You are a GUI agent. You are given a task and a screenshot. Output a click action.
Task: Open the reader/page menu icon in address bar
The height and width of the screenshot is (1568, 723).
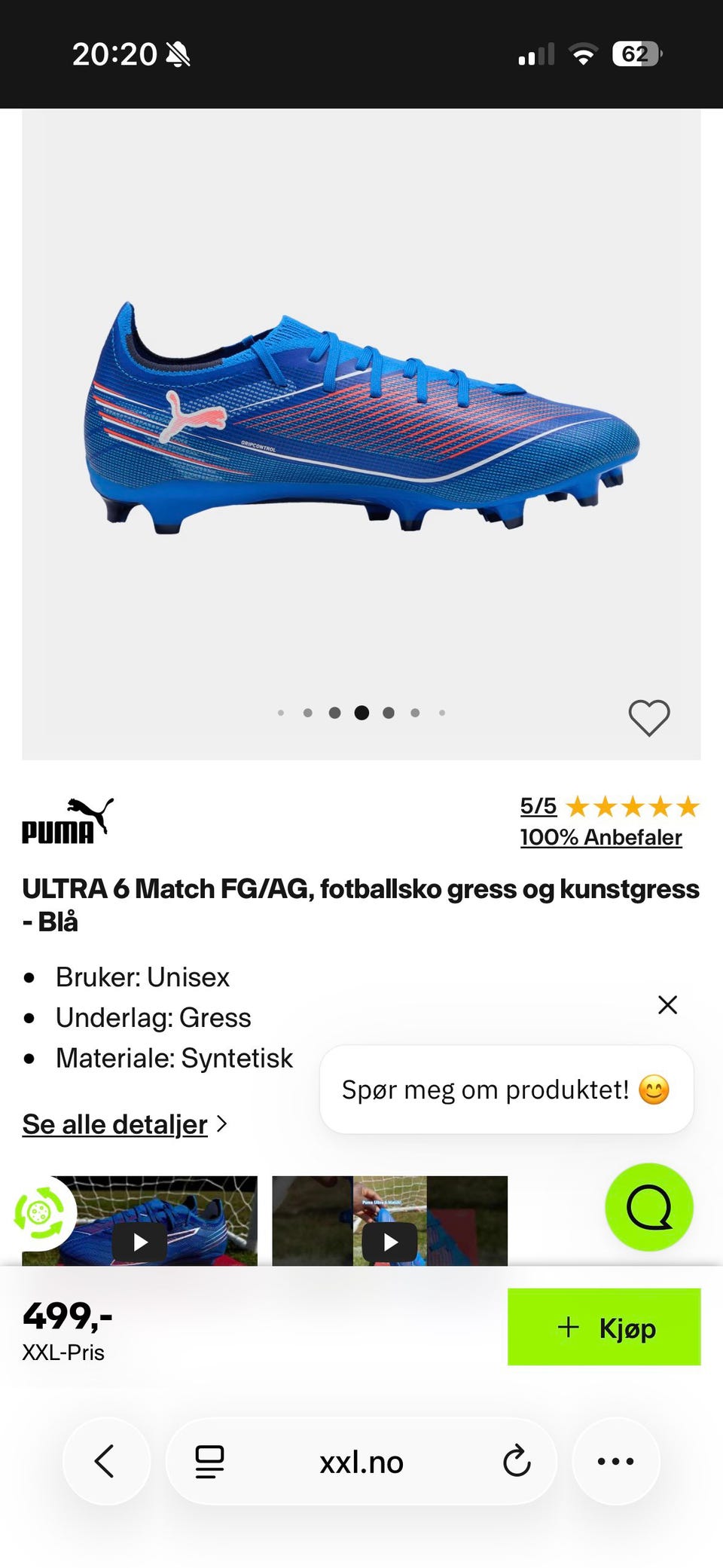(209, 1462)
